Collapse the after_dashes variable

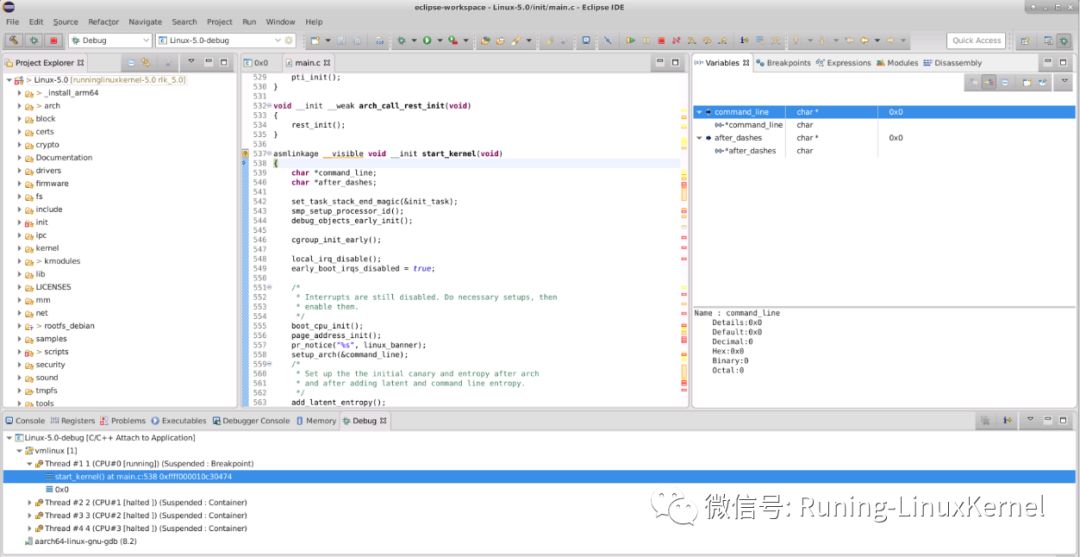click(699, 138)
